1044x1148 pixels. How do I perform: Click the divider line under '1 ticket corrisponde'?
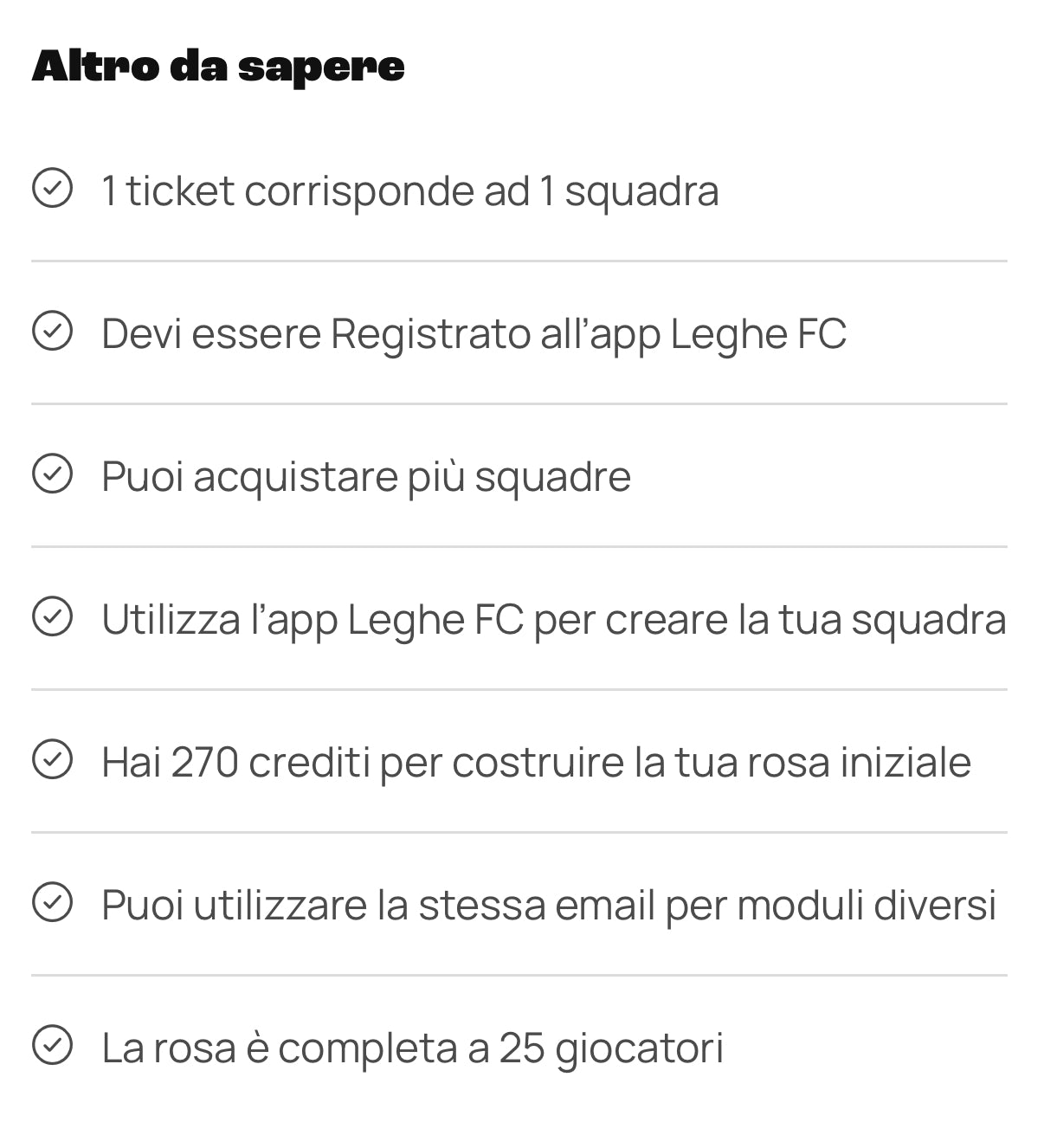[x=519, y=261]
